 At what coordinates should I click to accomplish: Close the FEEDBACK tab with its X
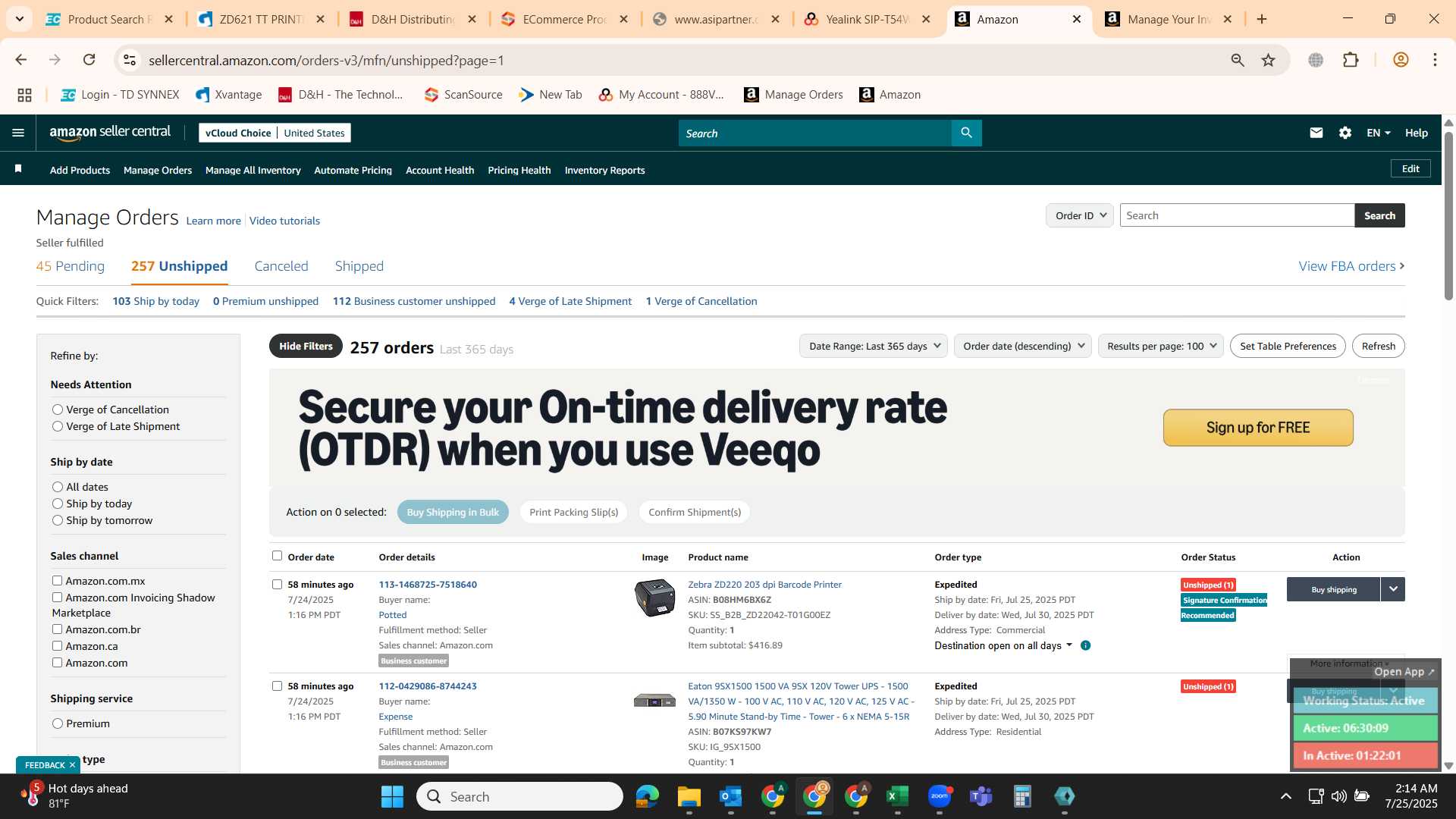pos(72,765)
